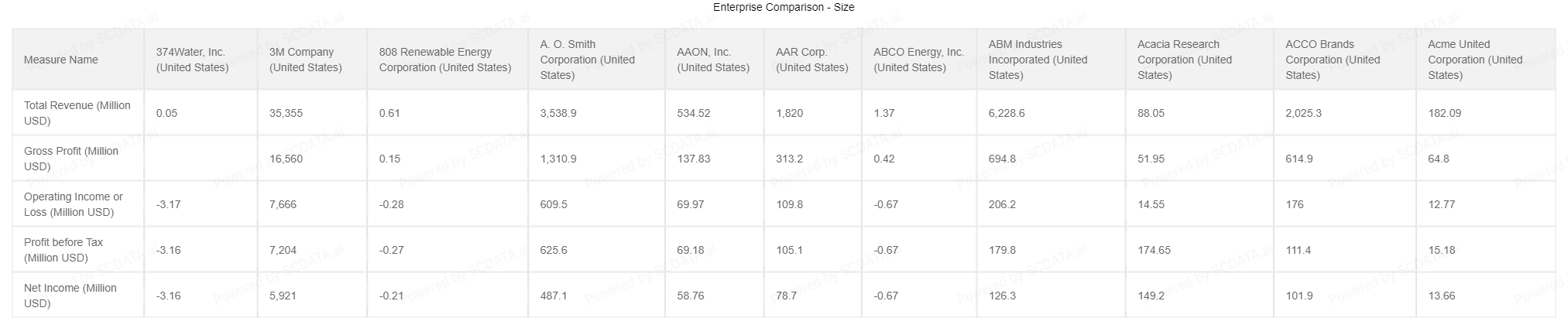The height and width of the screenshot is (318, 1568).
Task: Click the Total Revenue row label
Action: pyautogui.click(x=77, y=113)
